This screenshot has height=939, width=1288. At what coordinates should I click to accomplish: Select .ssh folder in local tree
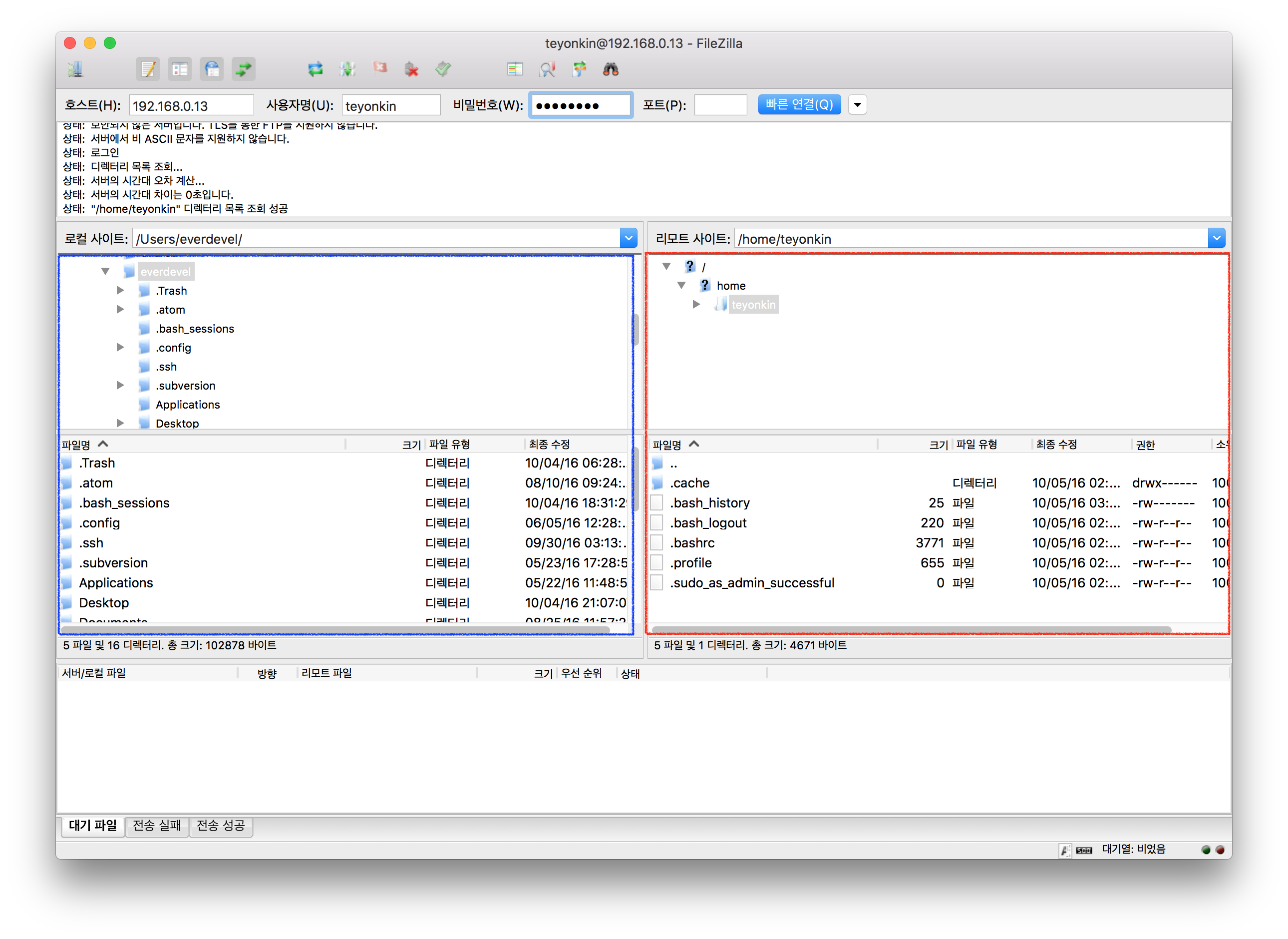(x=166, y=366)
